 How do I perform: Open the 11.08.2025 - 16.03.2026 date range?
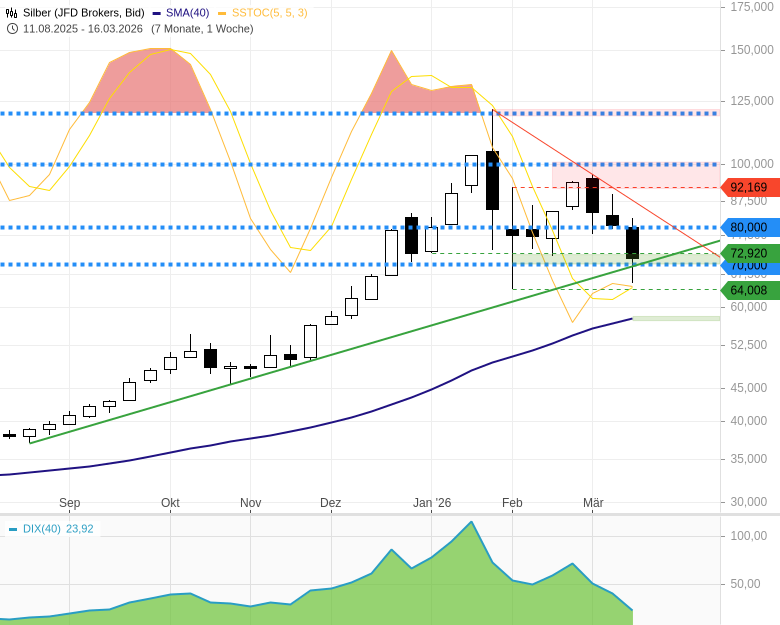[83, 28]
